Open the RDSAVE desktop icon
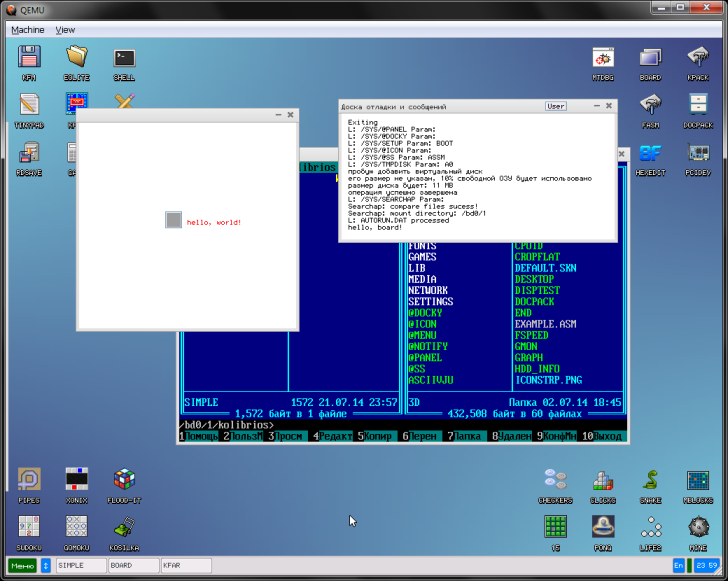 pos(29,158)
